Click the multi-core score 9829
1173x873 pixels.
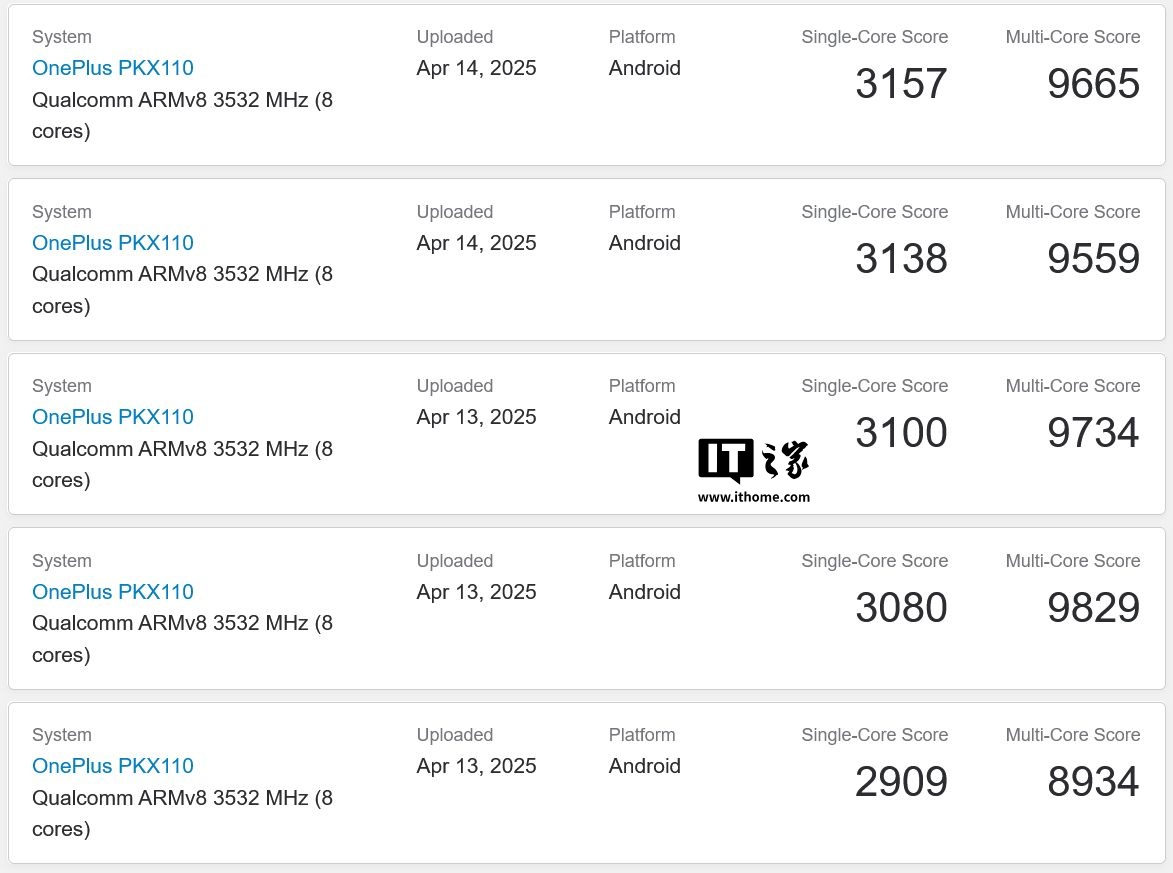(x=1093, y=608)
